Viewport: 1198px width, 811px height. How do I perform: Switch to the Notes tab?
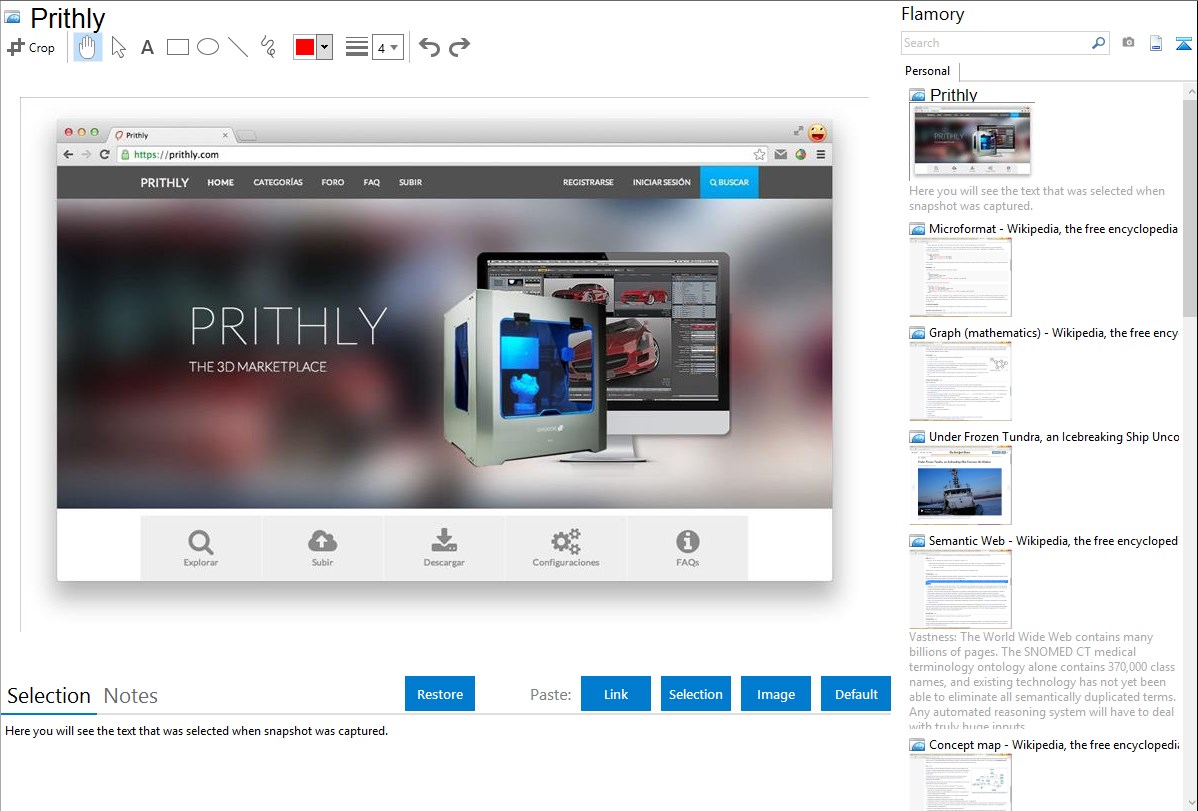pos(131,696)
